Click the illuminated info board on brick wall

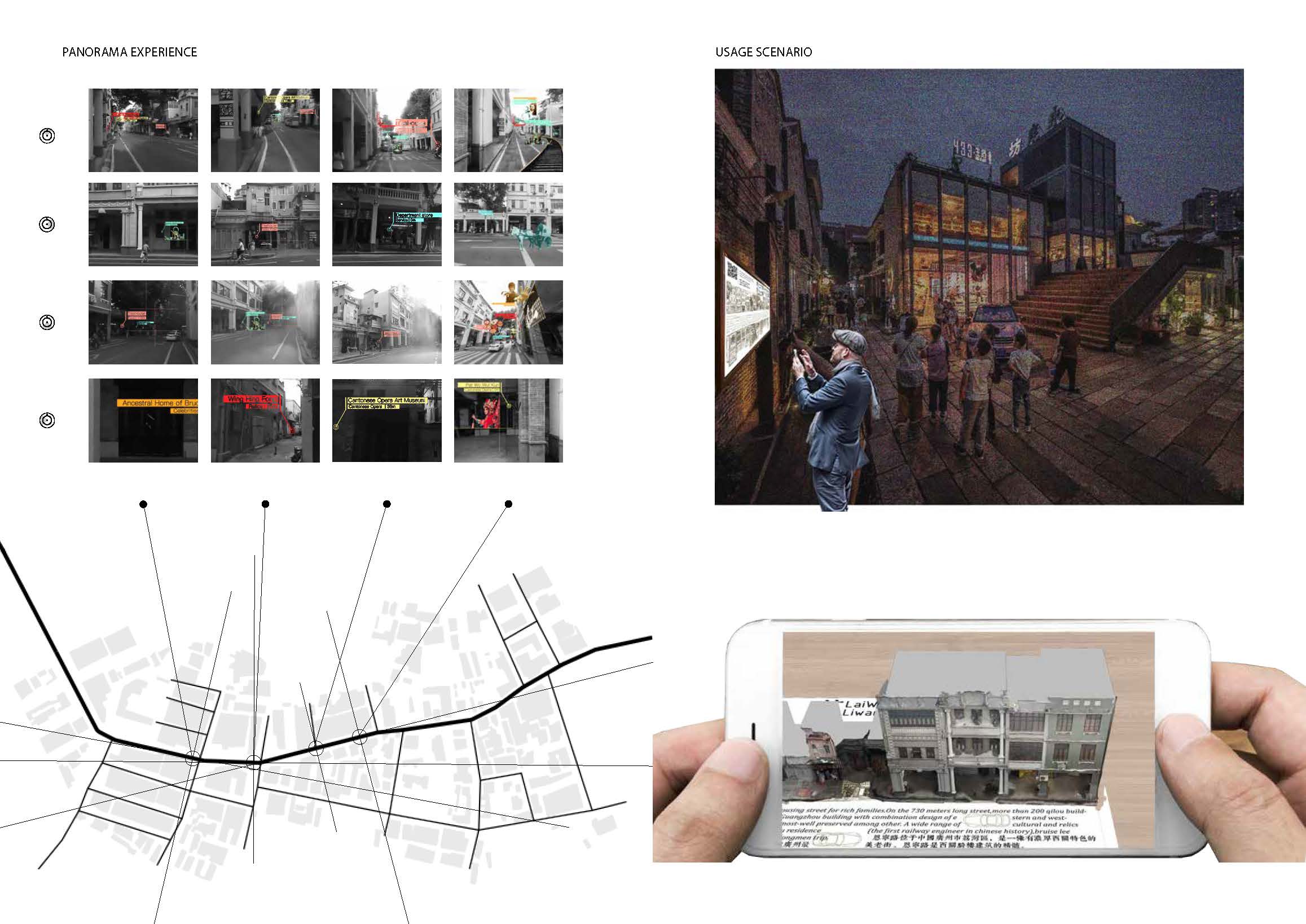(746, 315)
